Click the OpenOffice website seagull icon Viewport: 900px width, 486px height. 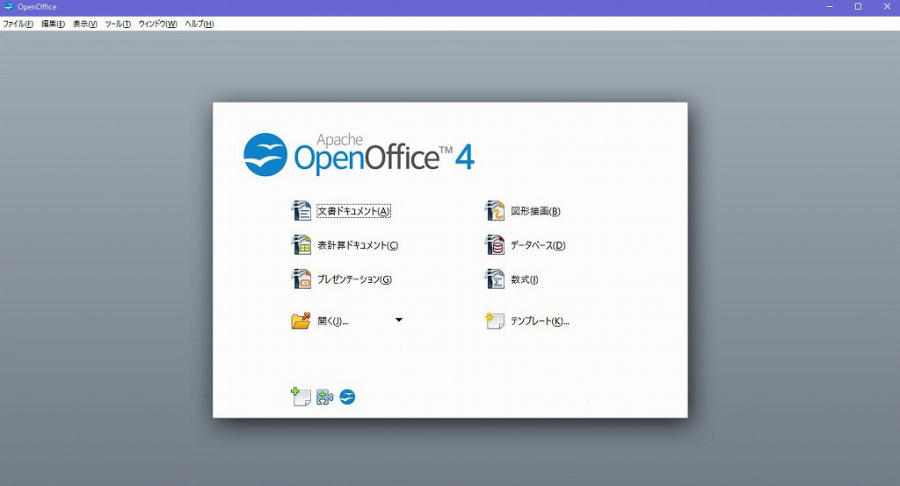[347, 397]
